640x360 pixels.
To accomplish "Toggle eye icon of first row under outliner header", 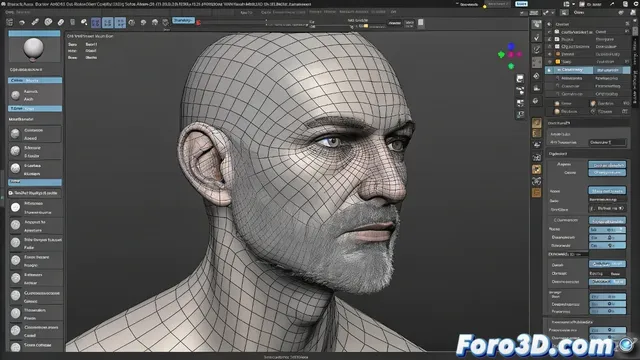I will tap(549, 31).
